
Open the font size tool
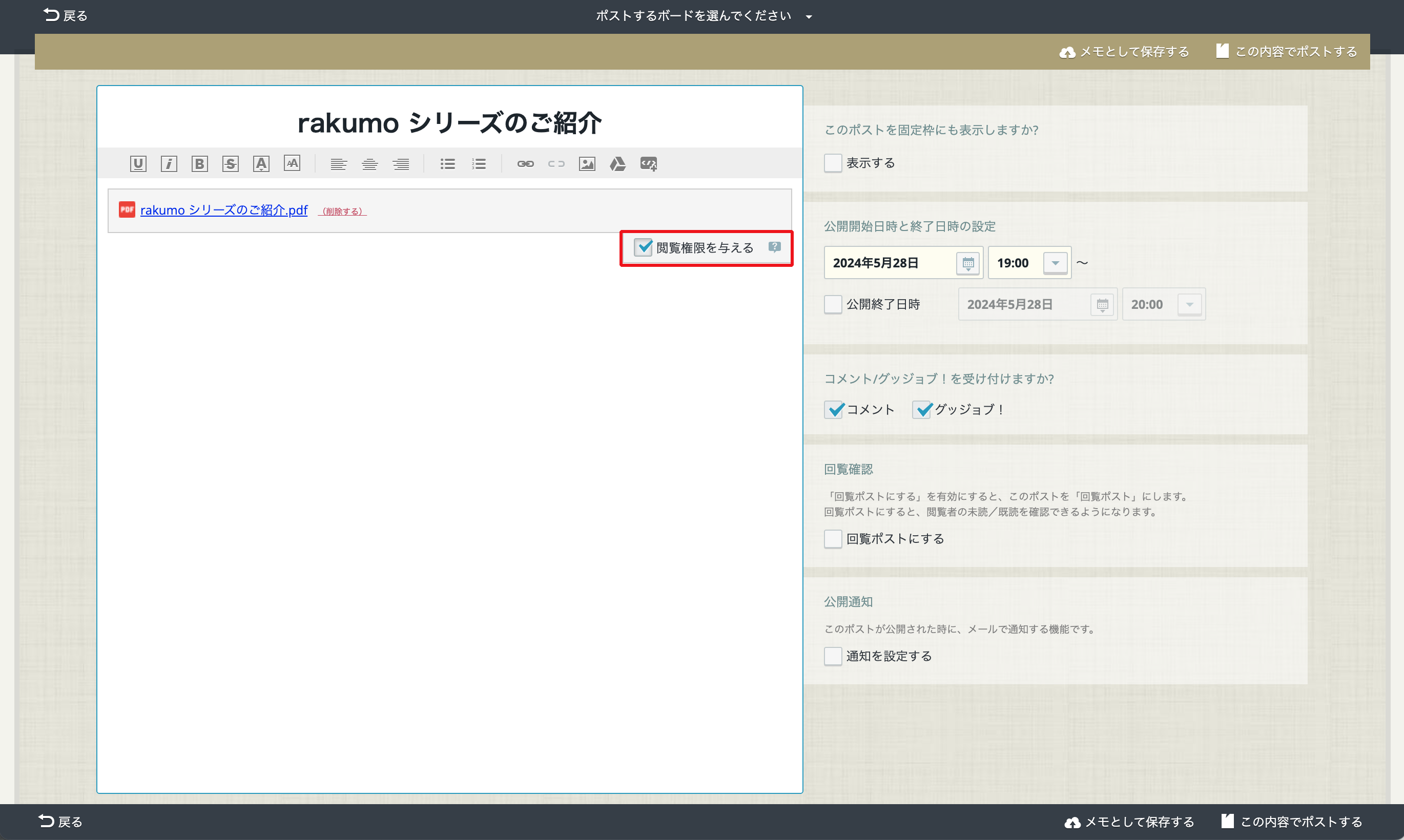[x=292, y=163]
